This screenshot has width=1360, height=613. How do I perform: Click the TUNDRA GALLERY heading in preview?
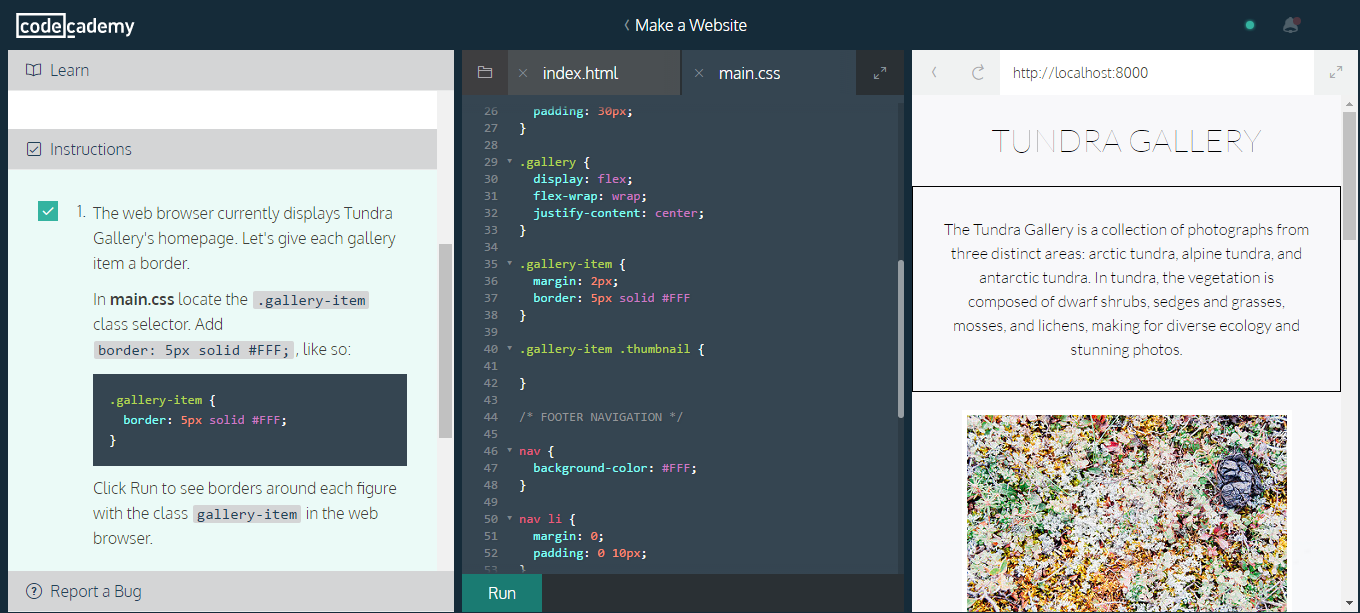click(1126, 141)
